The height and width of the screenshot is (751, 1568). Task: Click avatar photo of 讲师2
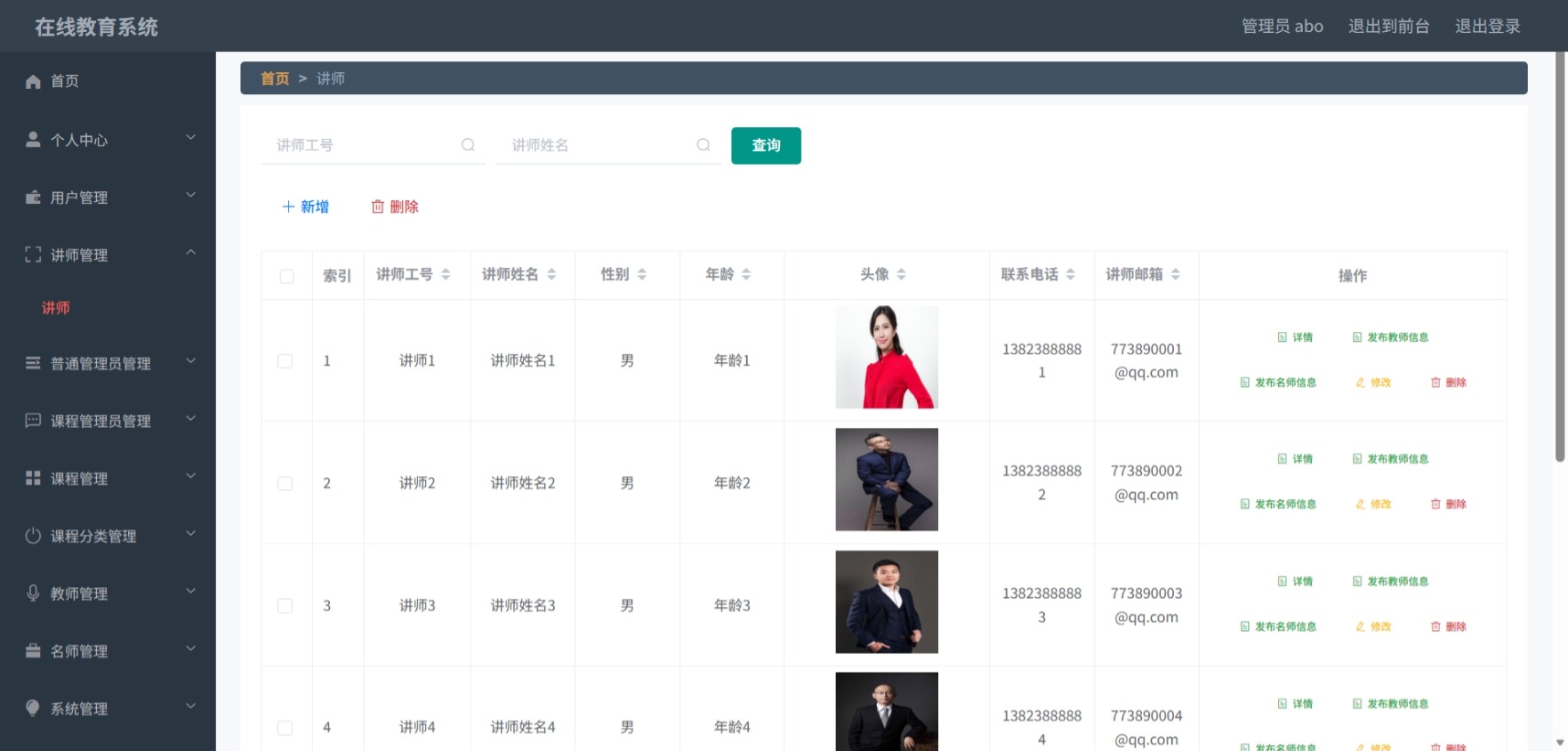point(887,480)
